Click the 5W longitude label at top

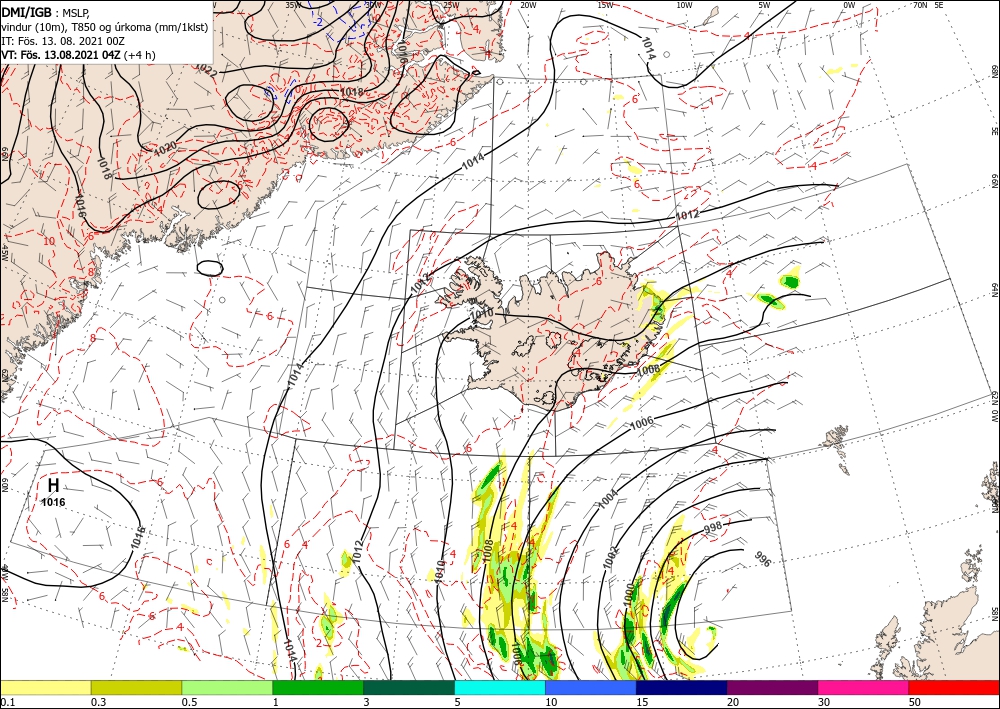765,5
